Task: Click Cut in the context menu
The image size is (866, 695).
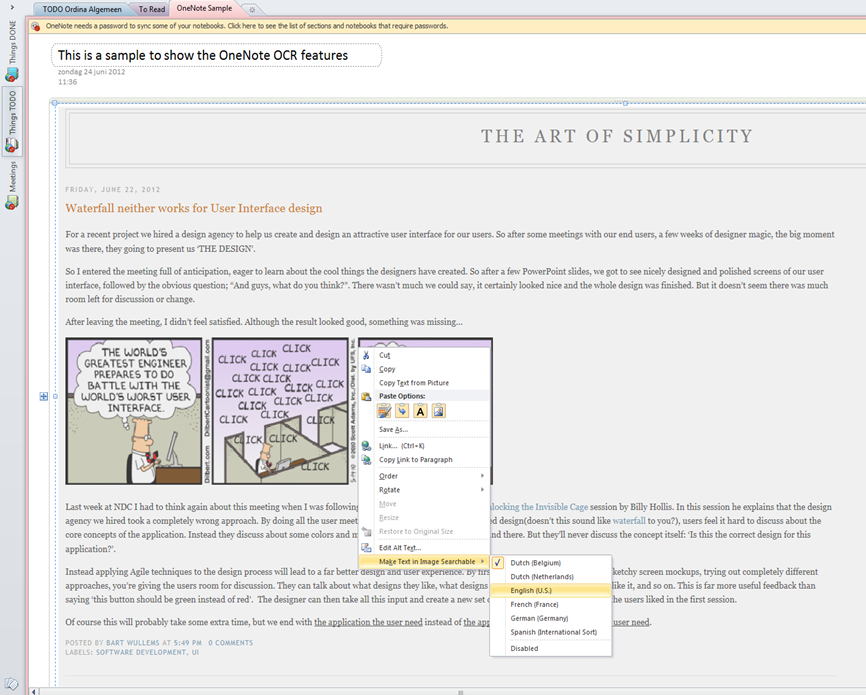Action: coord(424,355)
